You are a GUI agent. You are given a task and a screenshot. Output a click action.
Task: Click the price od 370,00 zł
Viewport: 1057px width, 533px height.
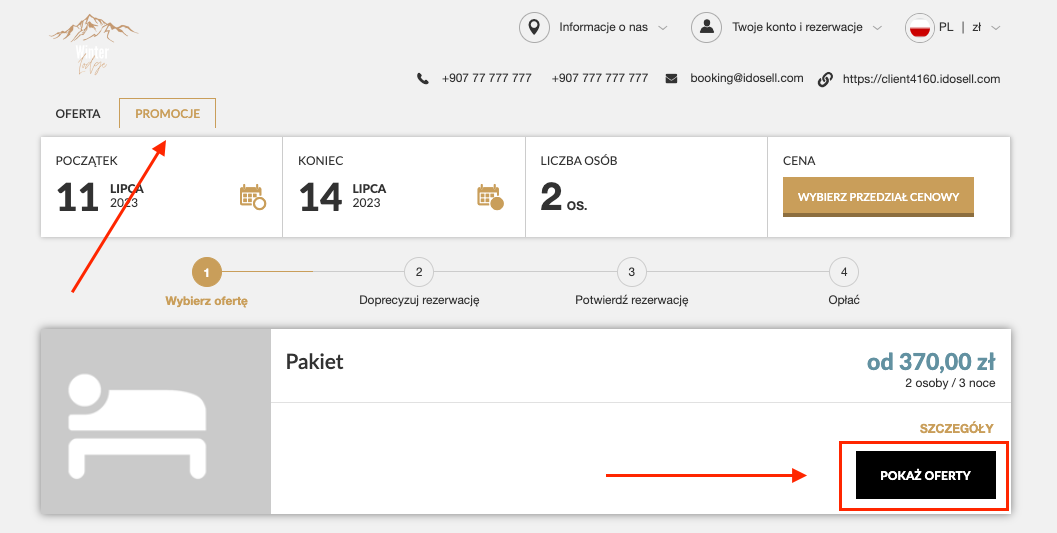(931, 363)
